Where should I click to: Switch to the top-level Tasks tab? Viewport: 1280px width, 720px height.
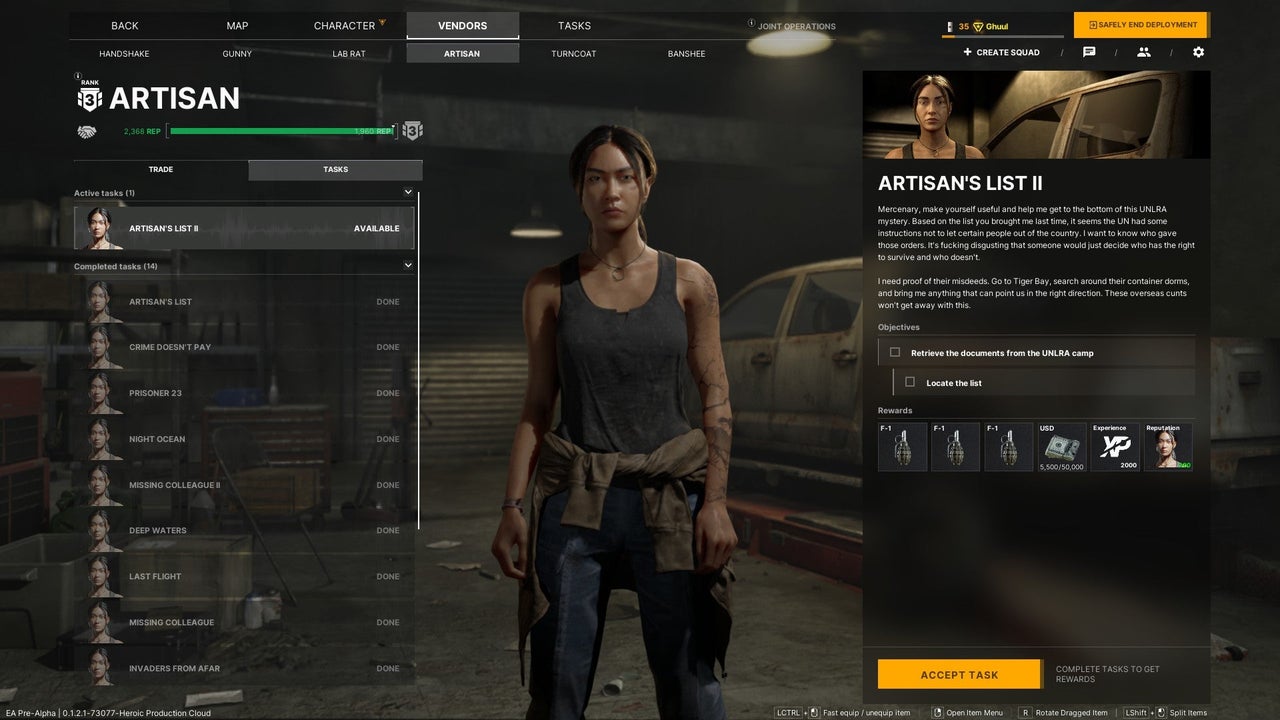[x=574, y=25]
